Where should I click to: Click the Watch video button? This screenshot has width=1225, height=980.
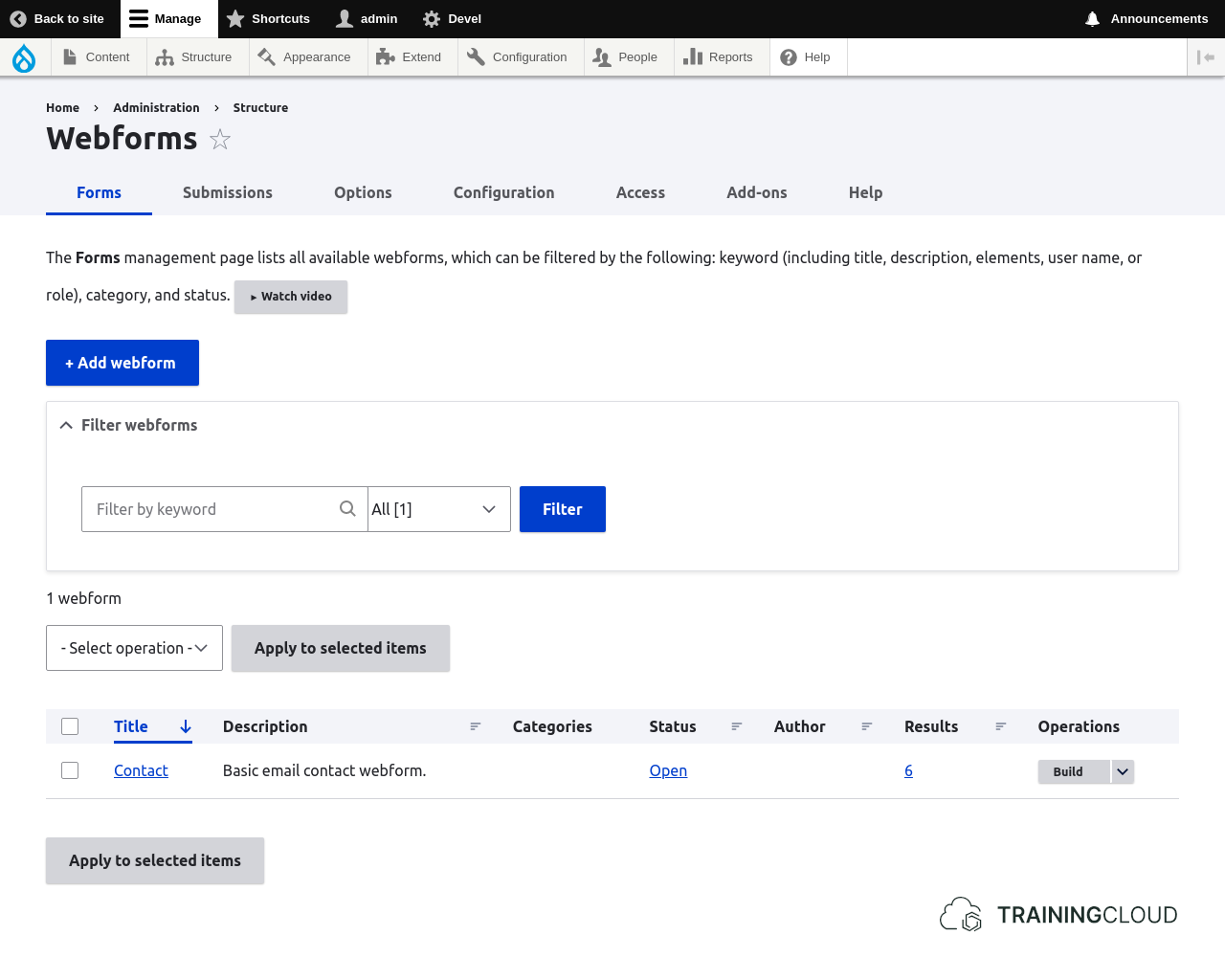tap(291, 297)
